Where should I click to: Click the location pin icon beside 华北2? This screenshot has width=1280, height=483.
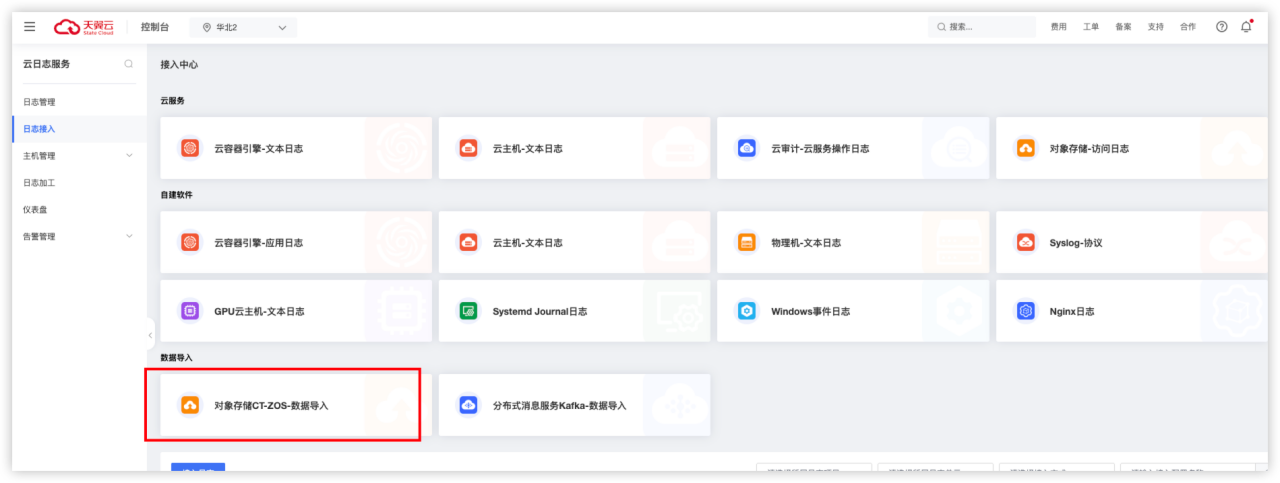207,27
